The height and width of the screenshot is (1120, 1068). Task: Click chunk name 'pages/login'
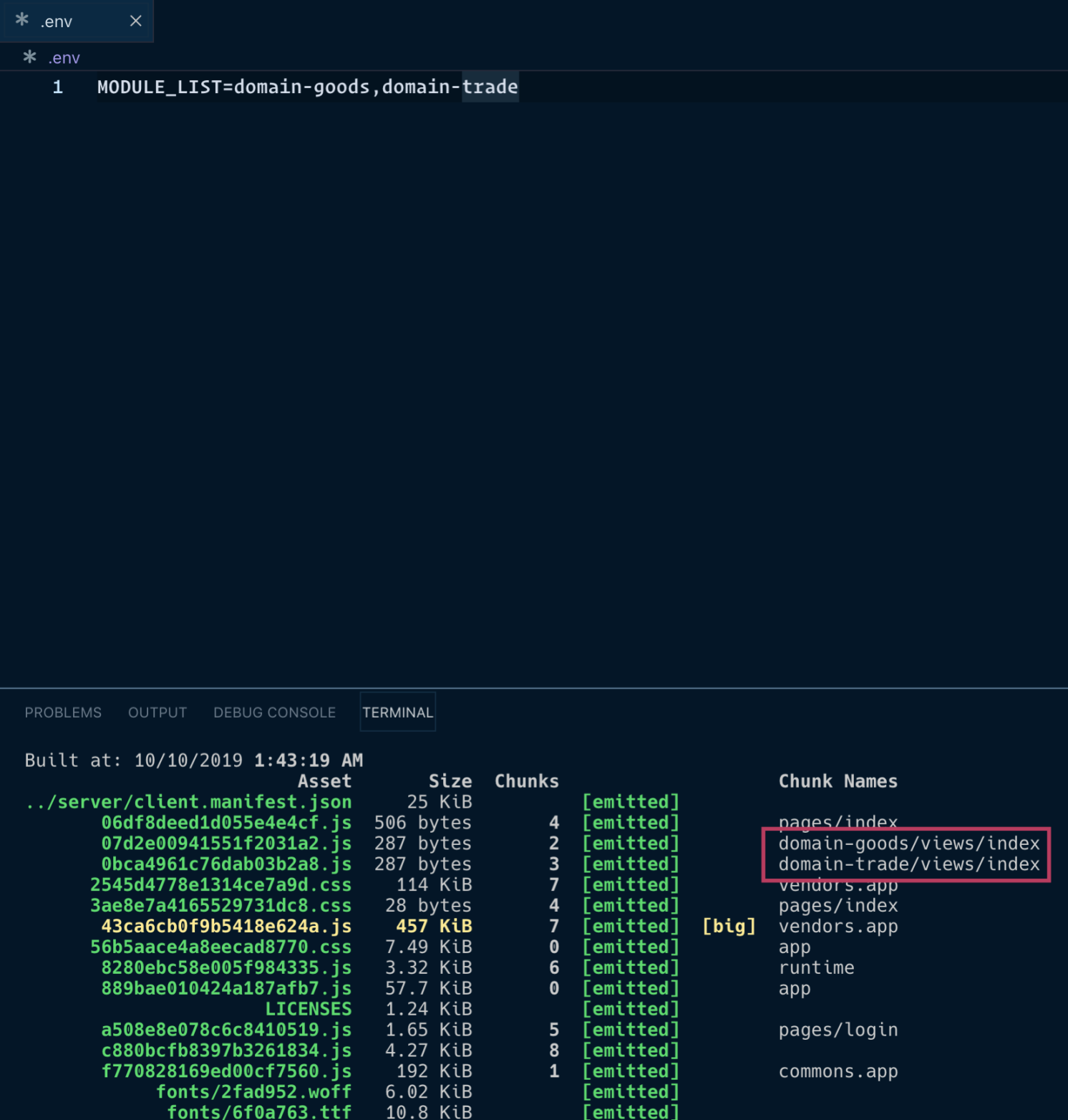tap(838, 1030)
